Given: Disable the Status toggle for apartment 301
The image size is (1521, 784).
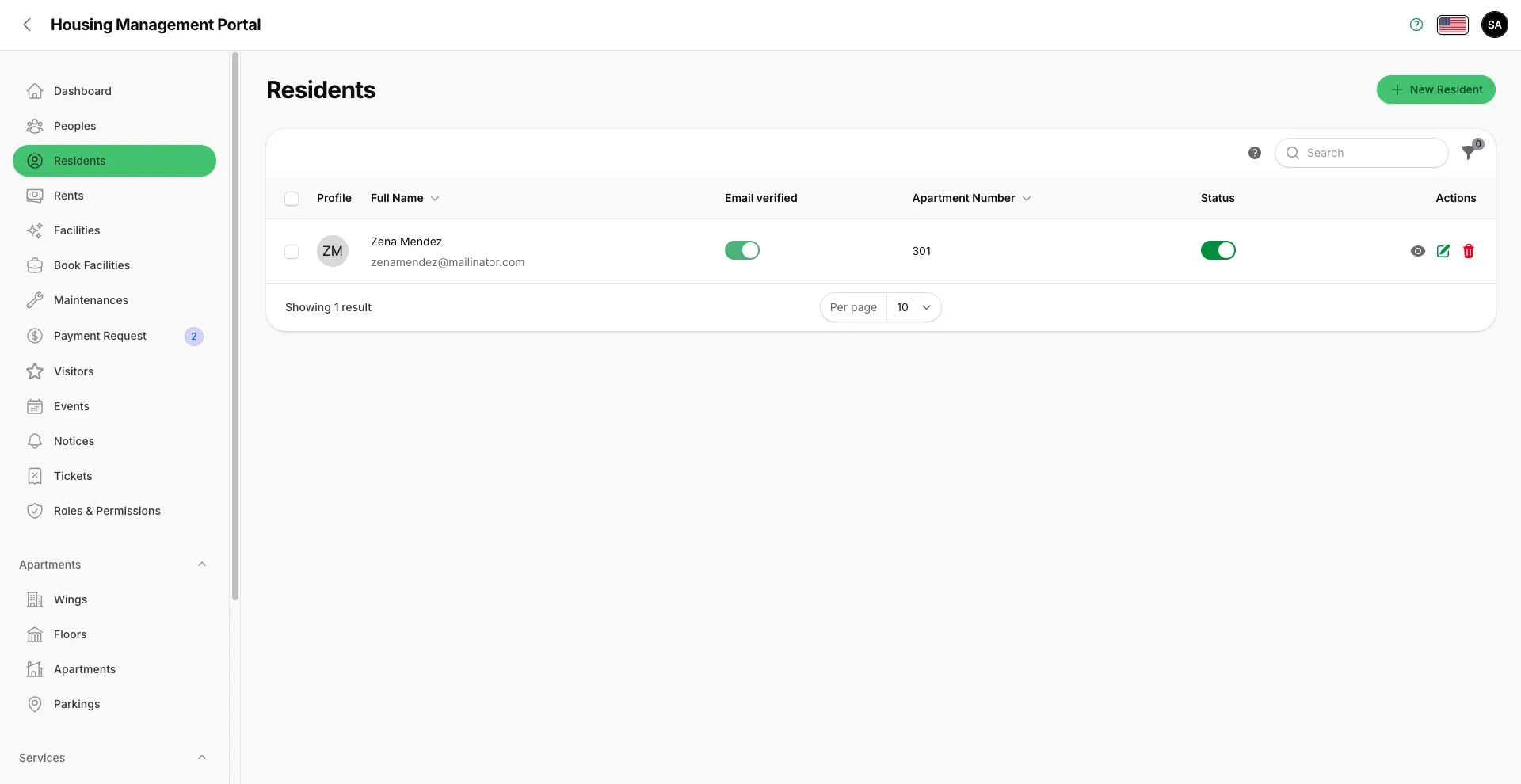Looking at the screenshot, I should [1218, 250].
